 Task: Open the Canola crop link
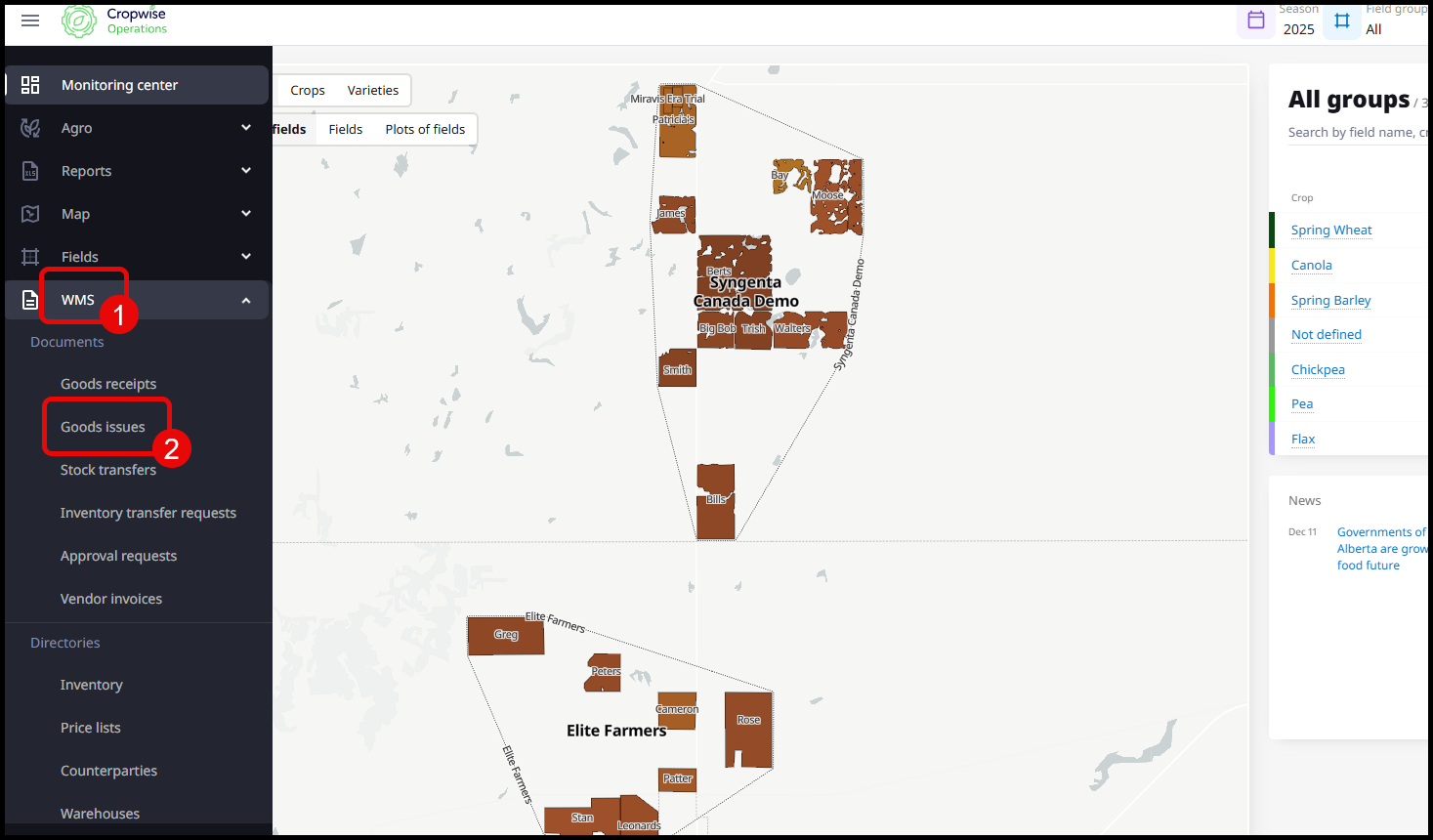(1311, 266)
